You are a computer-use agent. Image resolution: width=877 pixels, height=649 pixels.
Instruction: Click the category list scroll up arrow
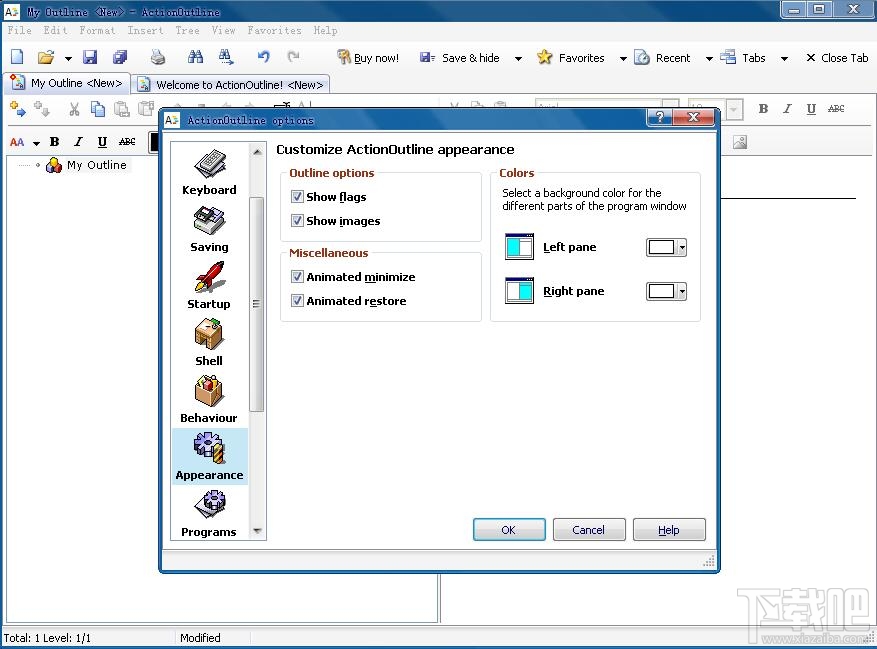[x=257, y=152]
